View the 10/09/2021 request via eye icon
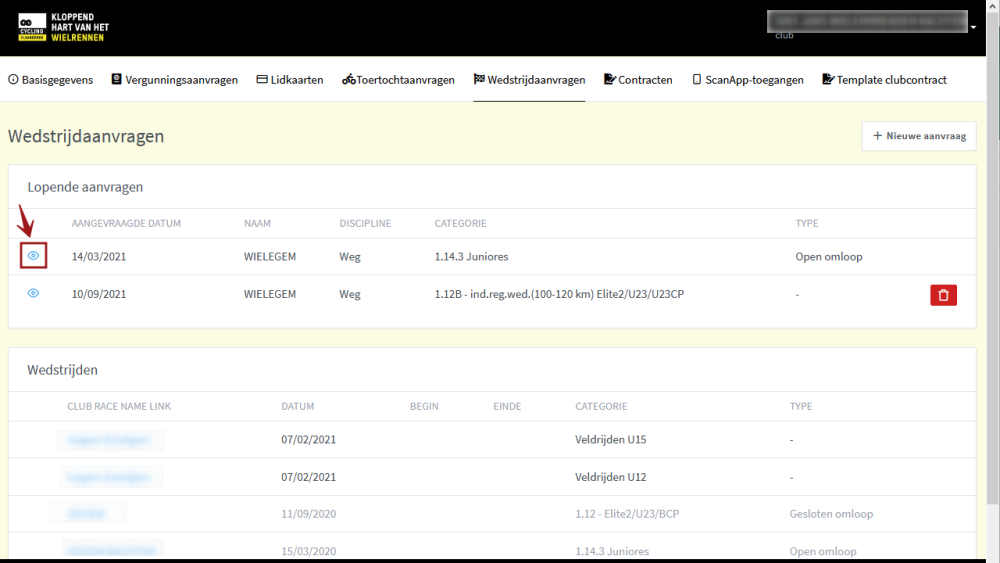Viewport: 1000px width, 563px height. point(33,293)
